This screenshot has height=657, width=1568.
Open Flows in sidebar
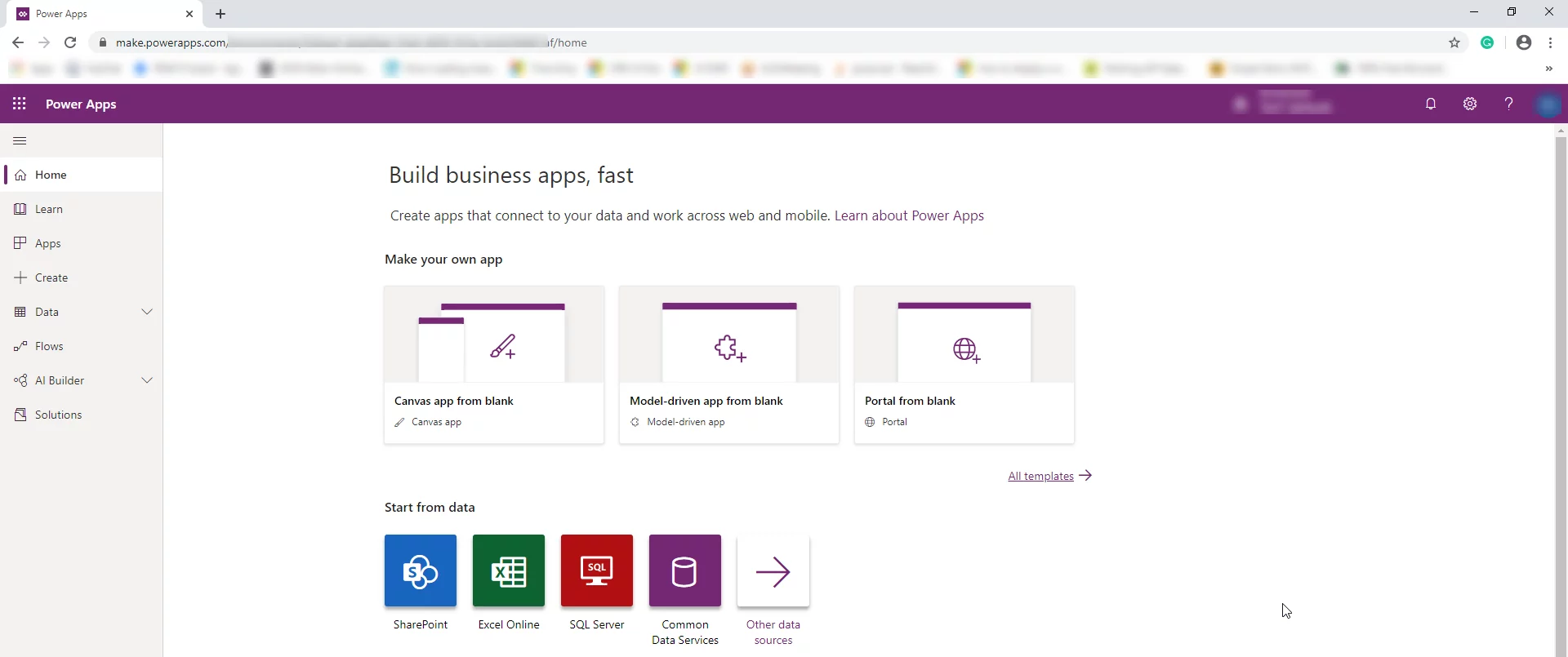coord(82,346)
